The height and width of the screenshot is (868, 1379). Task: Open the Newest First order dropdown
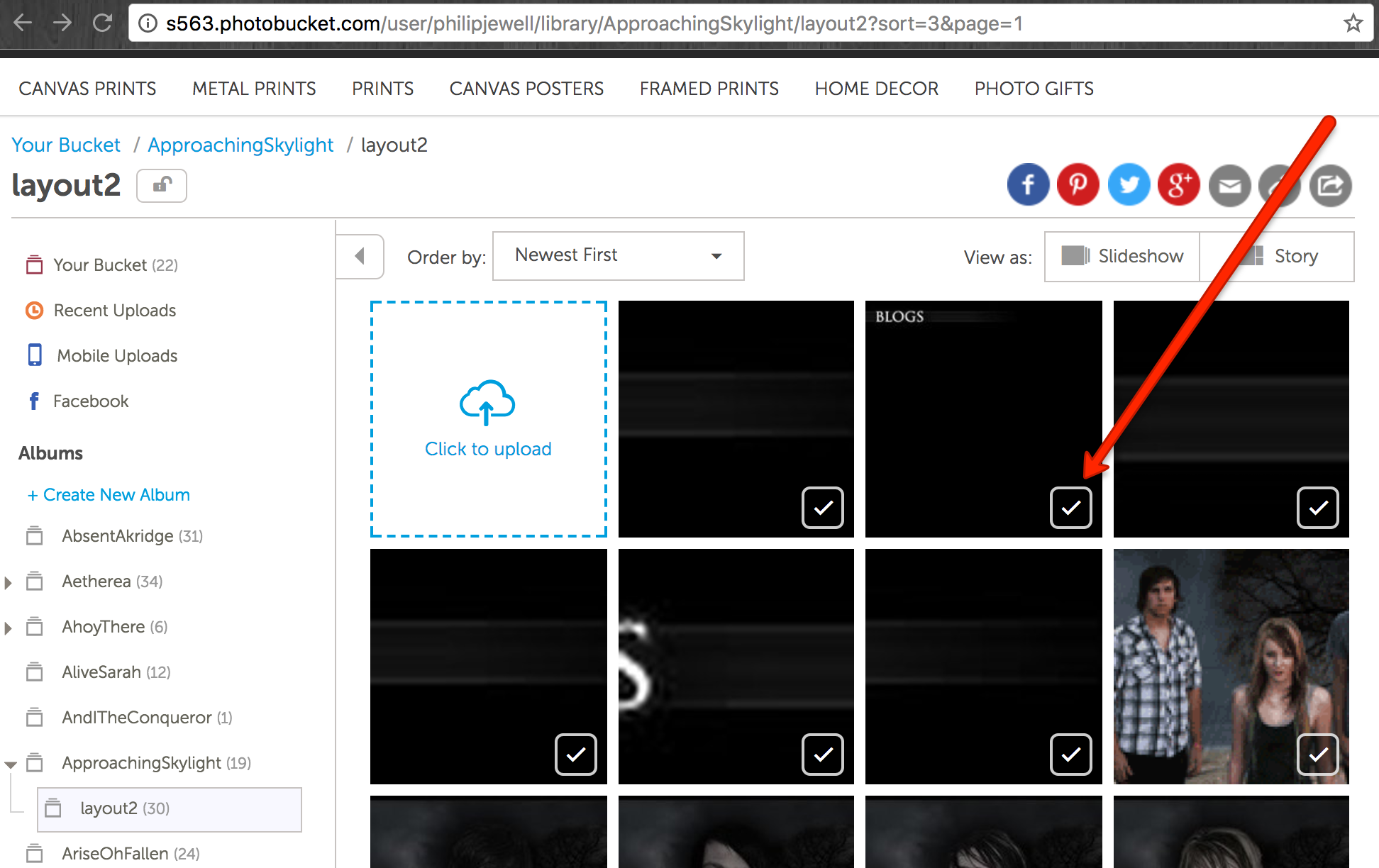pos(618,255)
